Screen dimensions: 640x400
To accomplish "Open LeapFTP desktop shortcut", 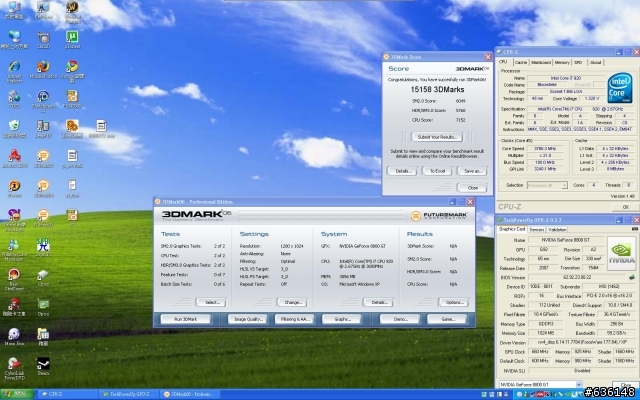I will [43, 129].
